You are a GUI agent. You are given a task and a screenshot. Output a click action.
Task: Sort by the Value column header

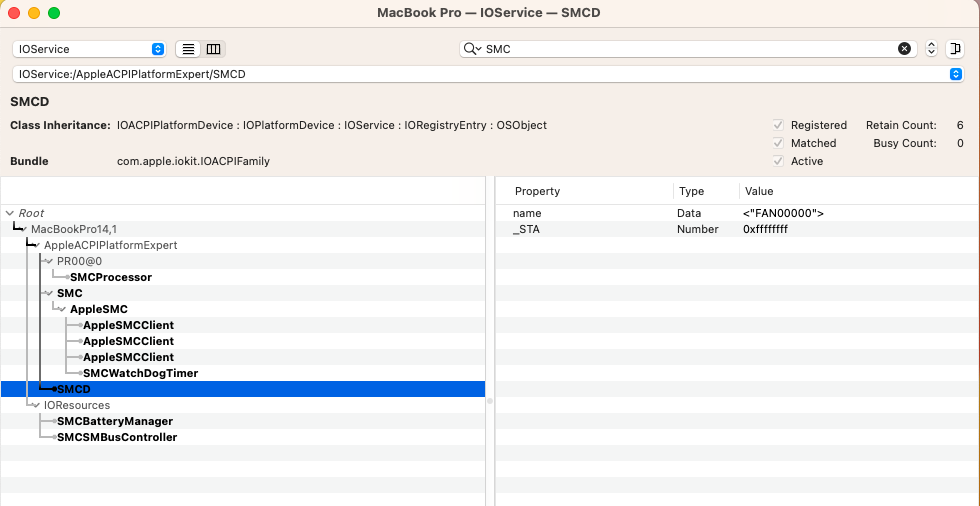click(x=759, y=191)
